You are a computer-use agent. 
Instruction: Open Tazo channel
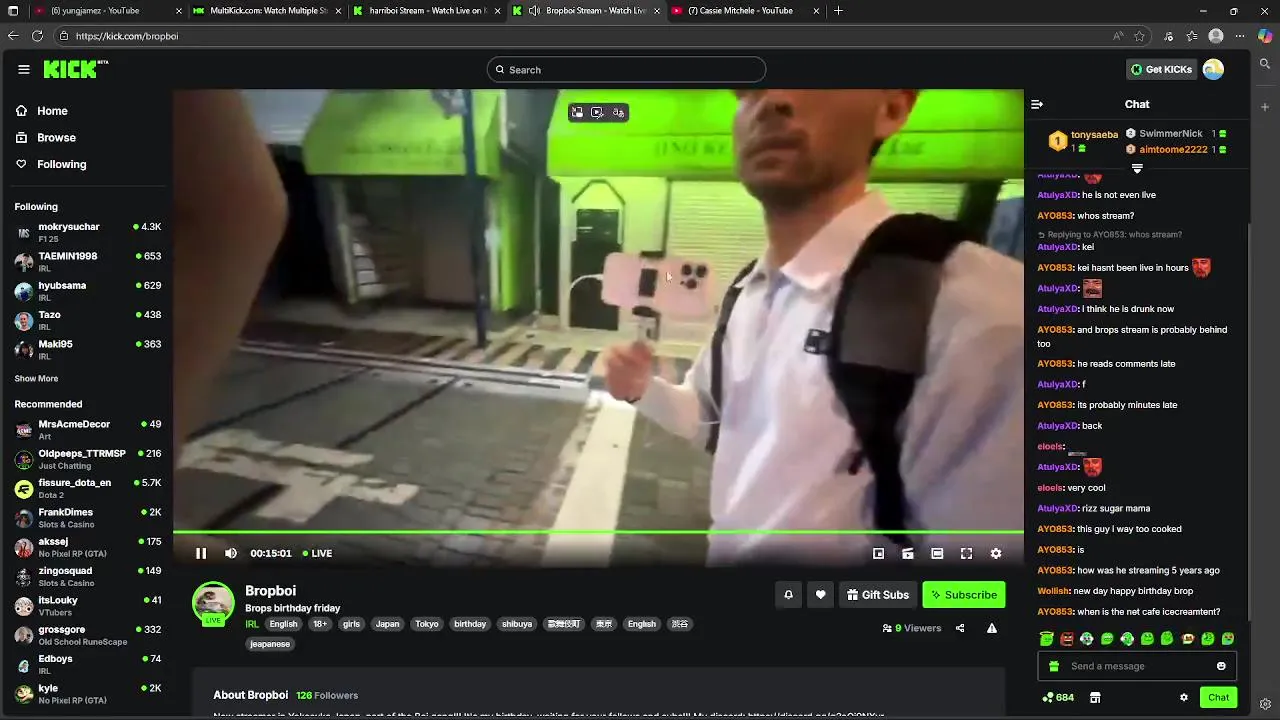[88, 320]
